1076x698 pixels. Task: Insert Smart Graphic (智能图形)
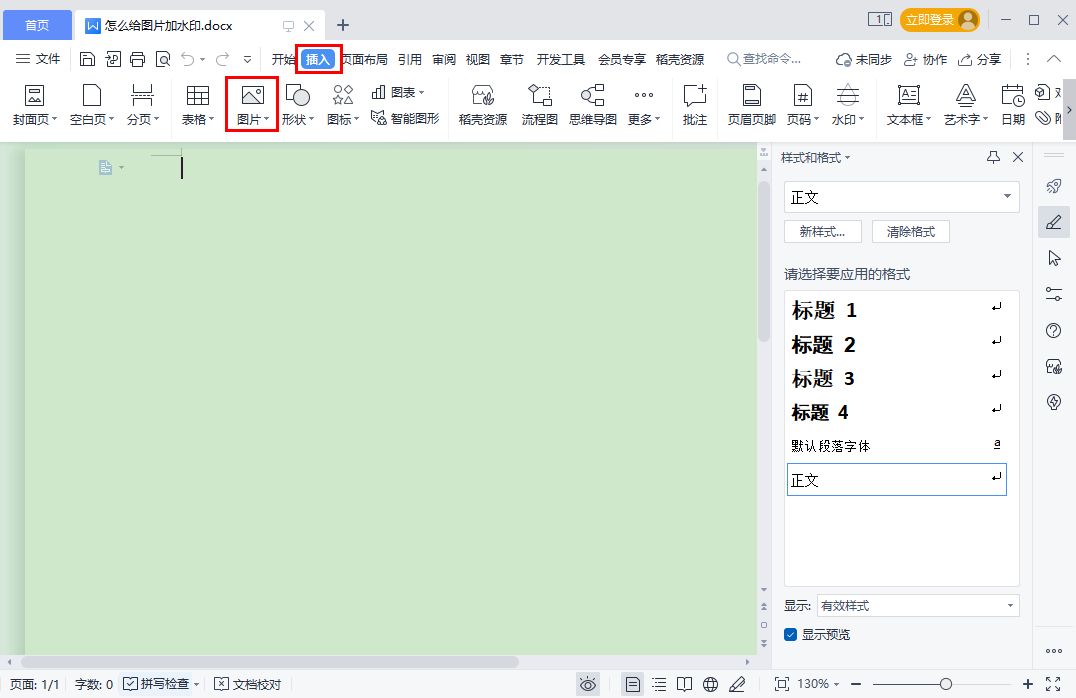[405, 118]
